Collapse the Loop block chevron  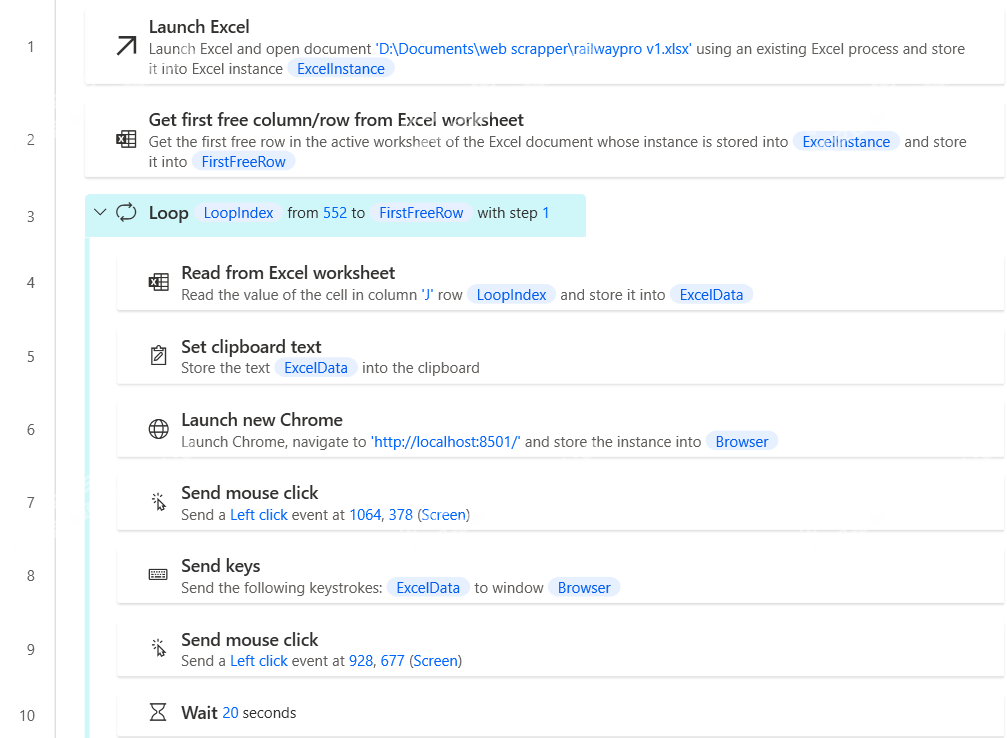tap(100, 212)
